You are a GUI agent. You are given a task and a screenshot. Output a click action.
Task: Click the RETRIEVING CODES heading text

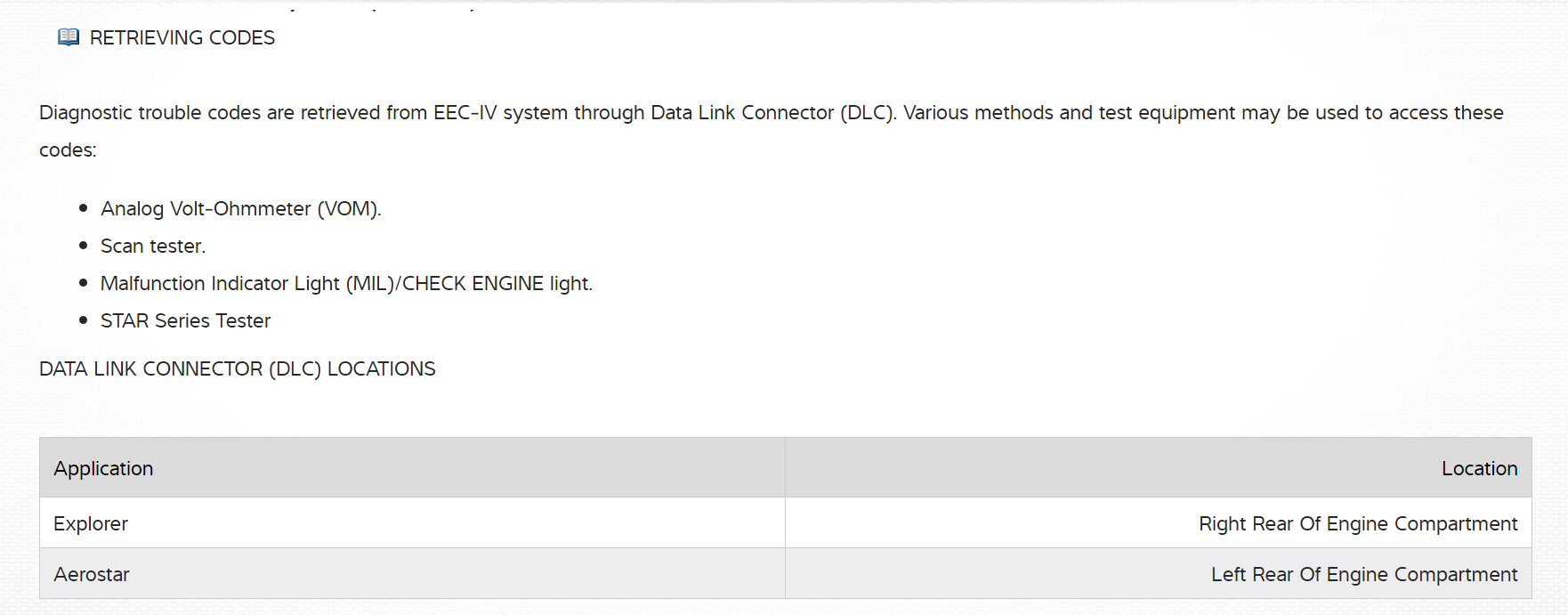pos(182,37)
